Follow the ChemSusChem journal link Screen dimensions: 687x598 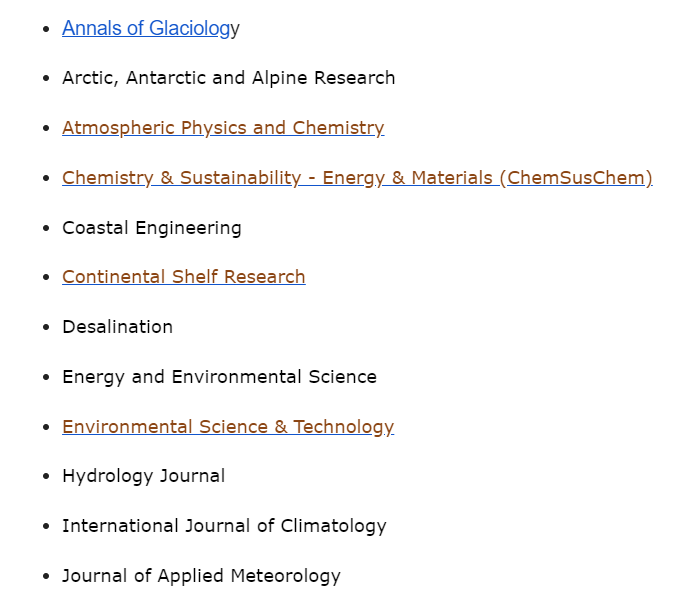(357, 178)
